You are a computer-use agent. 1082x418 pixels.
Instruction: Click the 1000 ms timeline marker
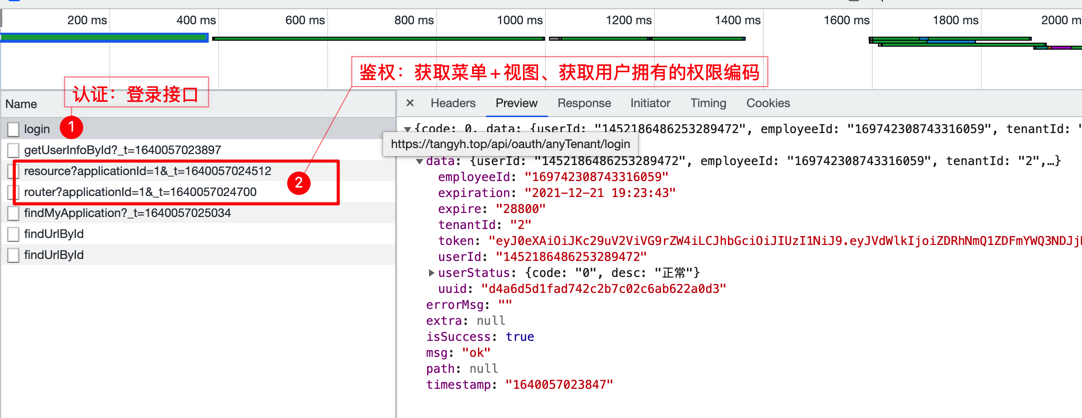point(520,20)
